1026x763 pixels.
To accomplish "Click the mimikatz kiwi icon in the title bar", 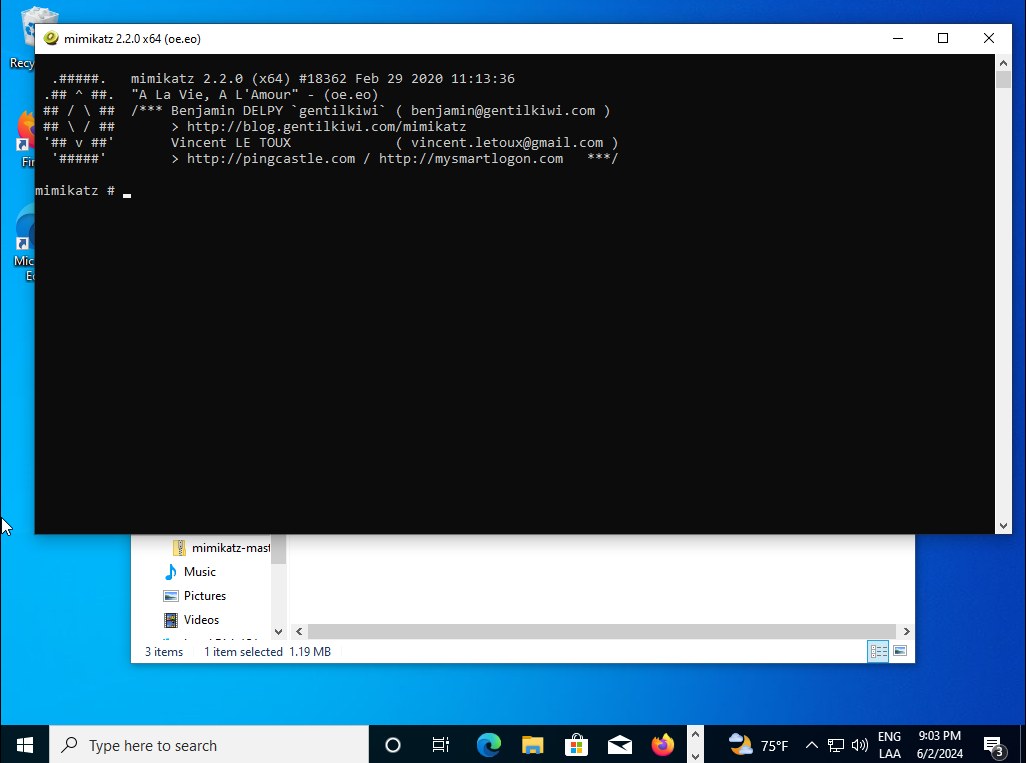I will (x=49, y=37).
